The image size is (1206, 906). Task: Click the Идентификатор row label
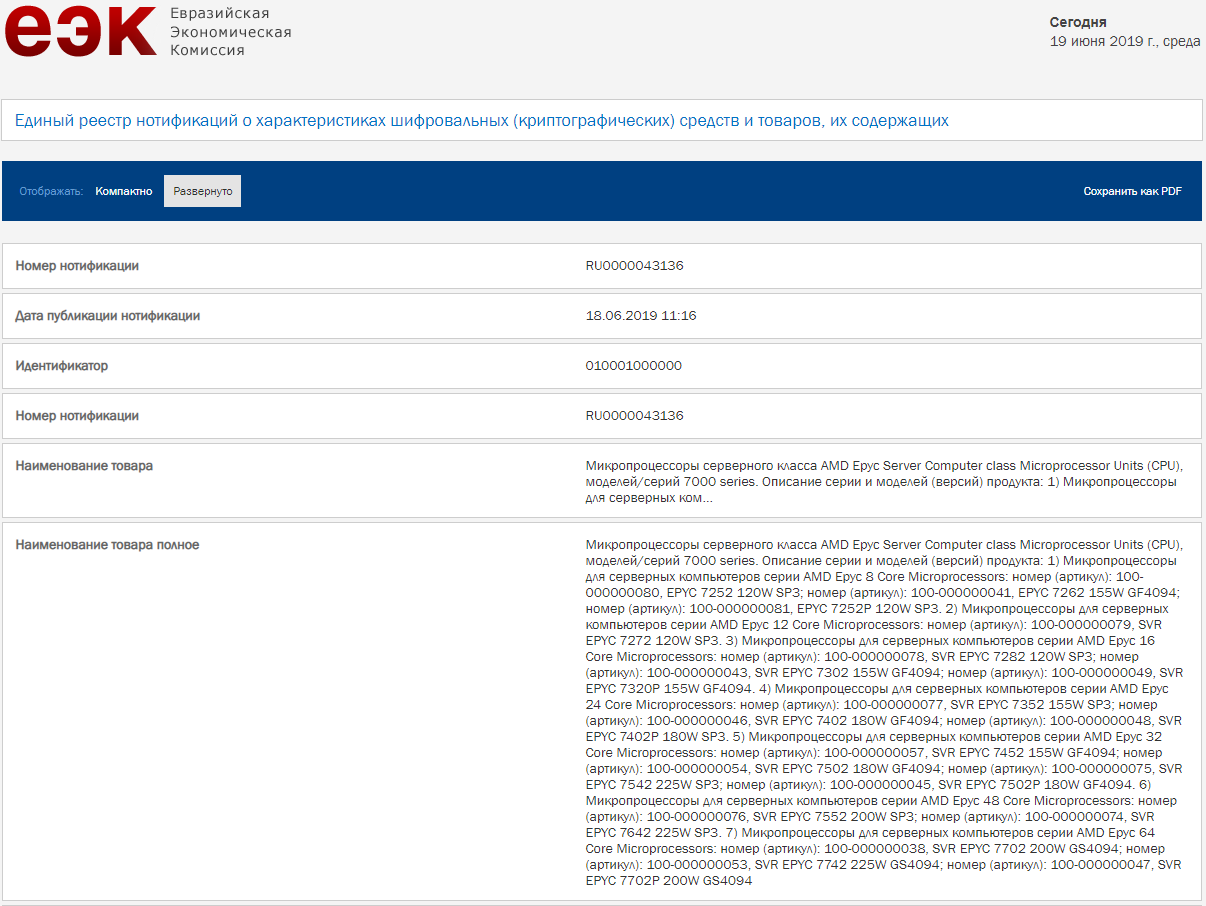(62, 366)
